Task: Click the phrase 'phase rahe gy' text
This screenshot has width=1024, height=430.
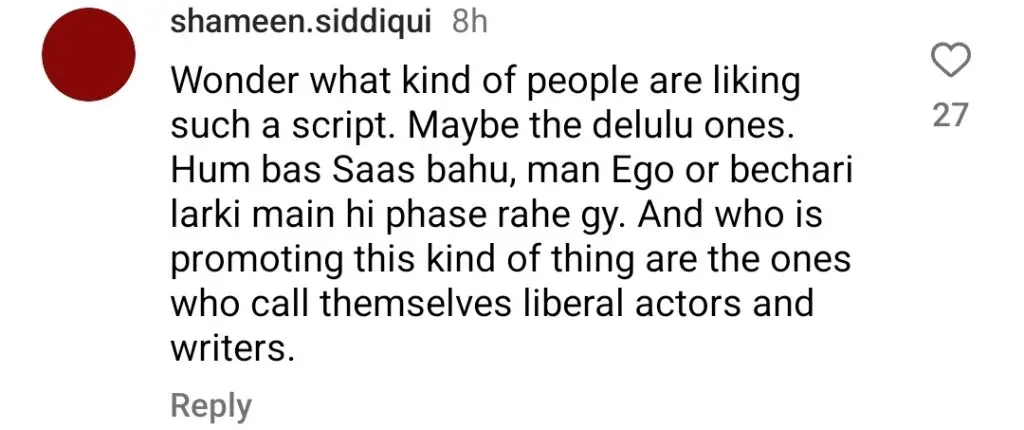Action: click(x=508, y=218)
